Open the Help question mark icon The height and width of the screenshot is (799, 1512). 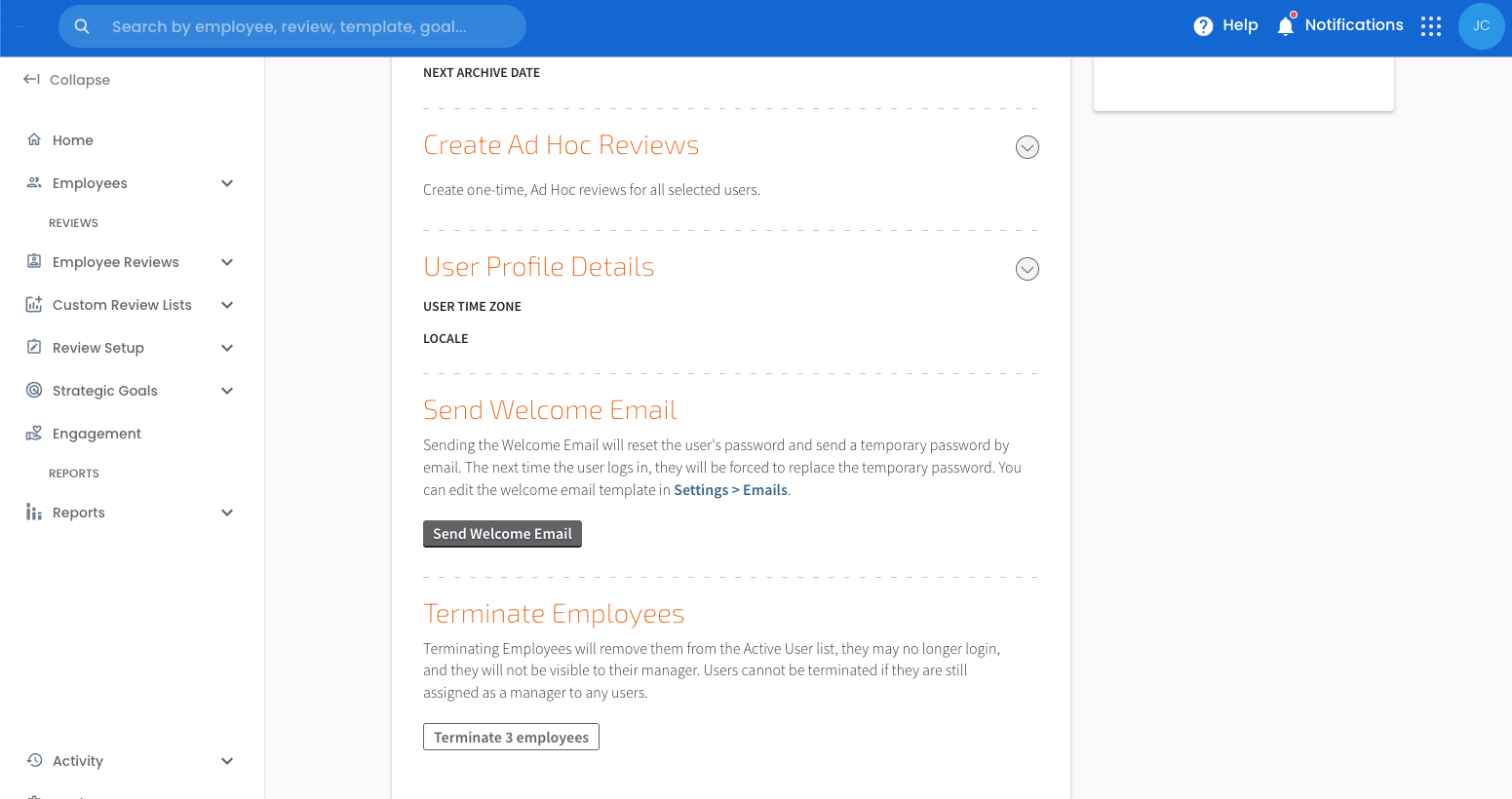pos(1203,26)
